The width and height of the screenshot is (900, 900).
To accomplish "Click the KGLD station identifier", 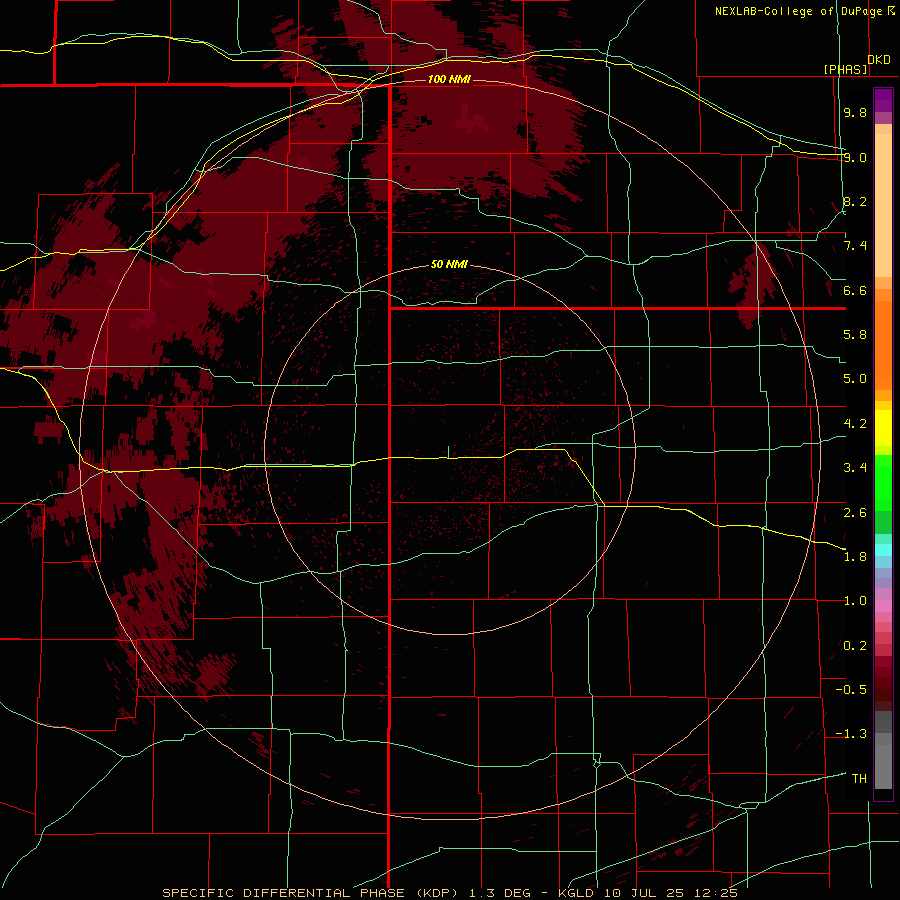I will (x=575, y=893).
